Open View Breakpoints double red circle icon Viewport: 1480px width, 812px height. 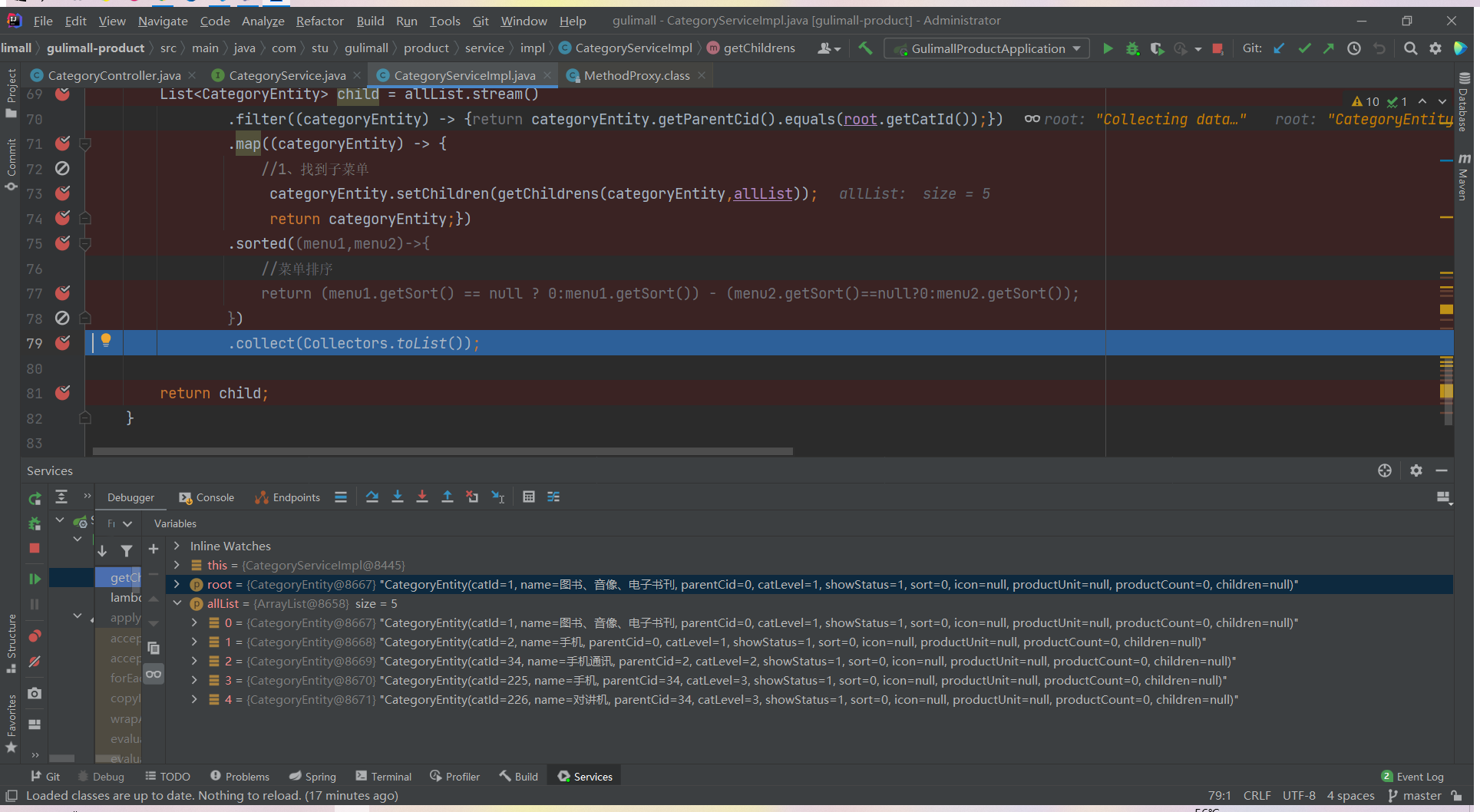pos(35,636)
